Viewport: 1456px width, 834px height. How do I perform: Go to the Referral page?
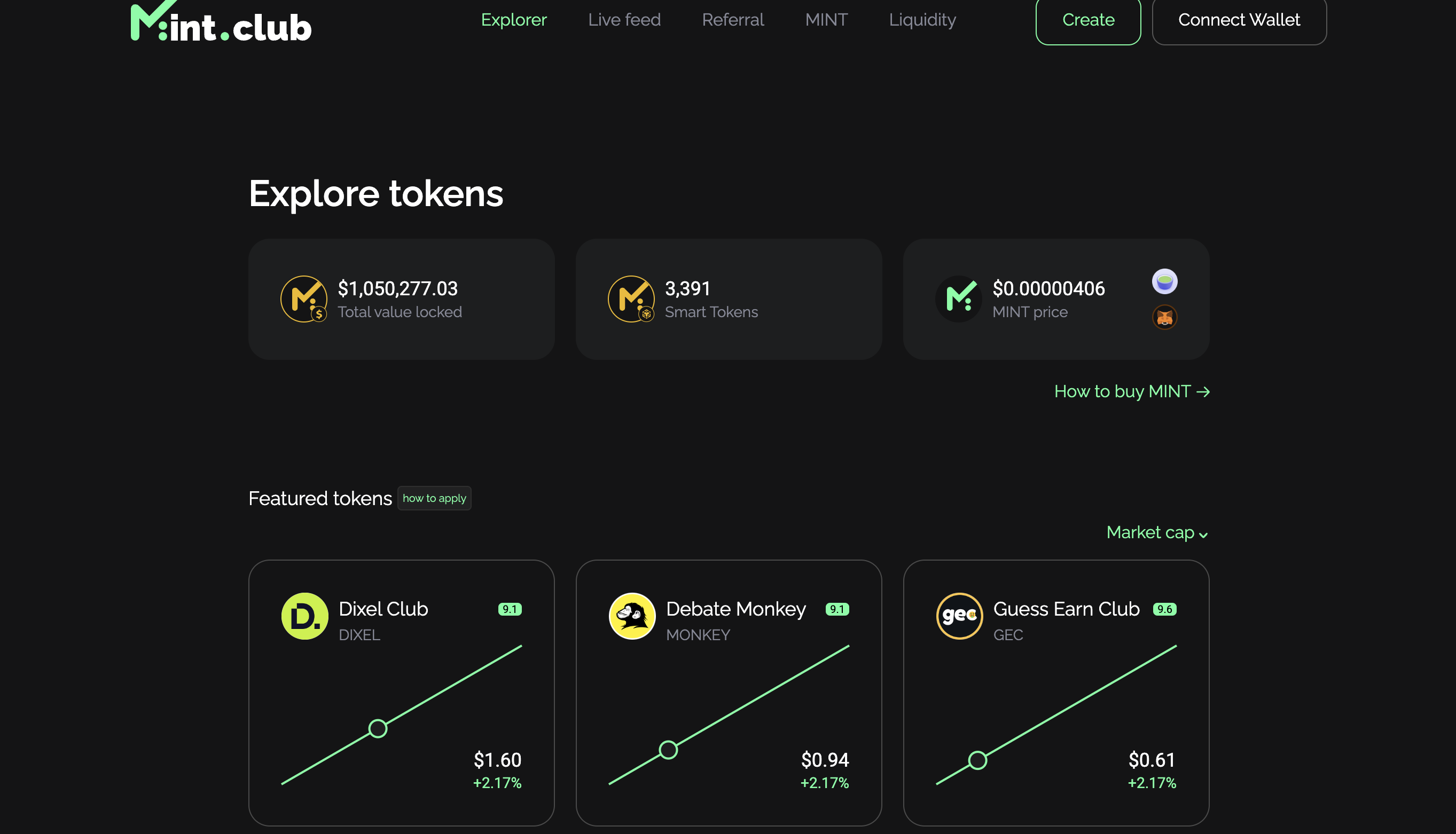(x=733, y=19)
